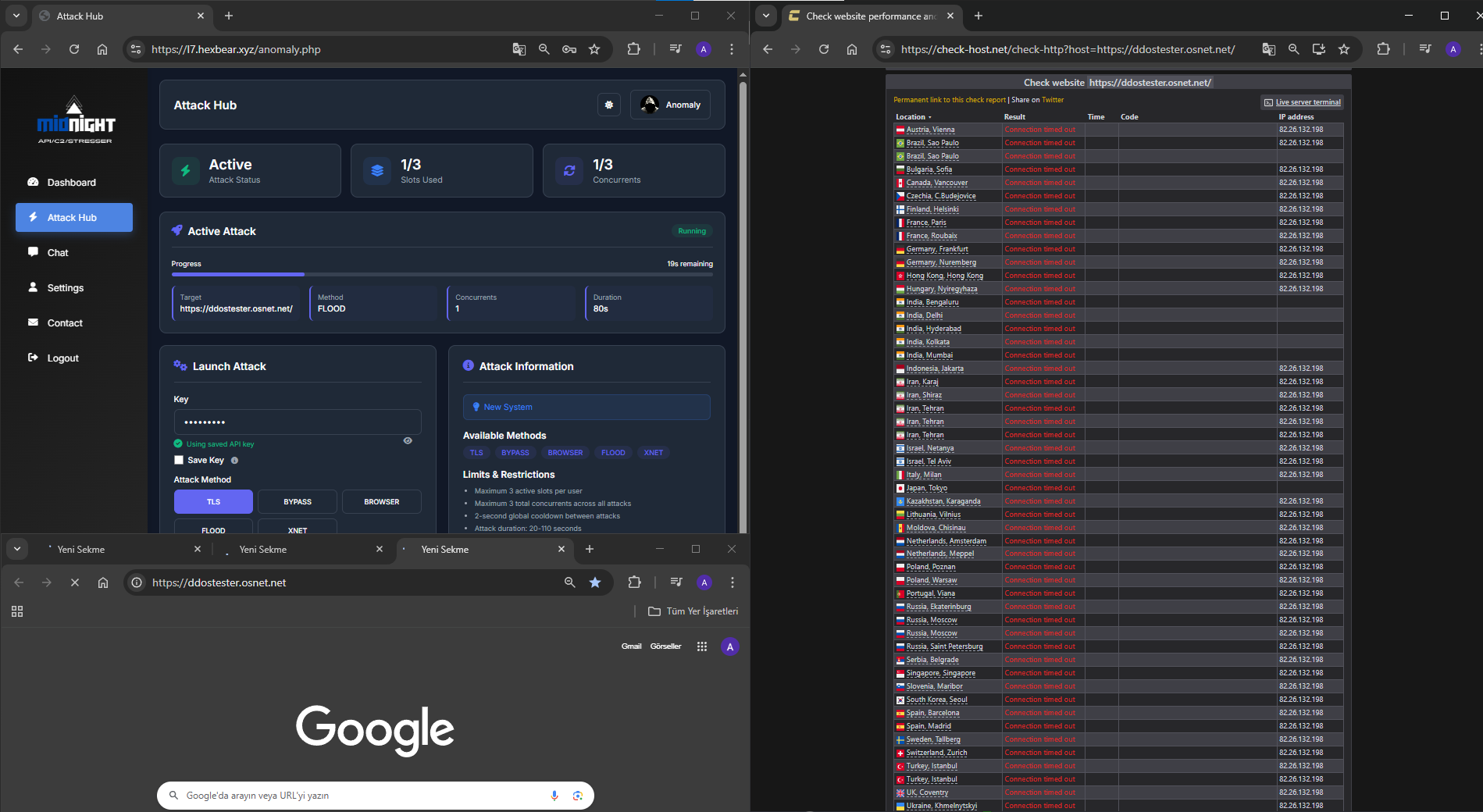Open the tab search dropdown in the check-host window
The height and width of the screenshot is (812, 1483).
tap(766, 16)
